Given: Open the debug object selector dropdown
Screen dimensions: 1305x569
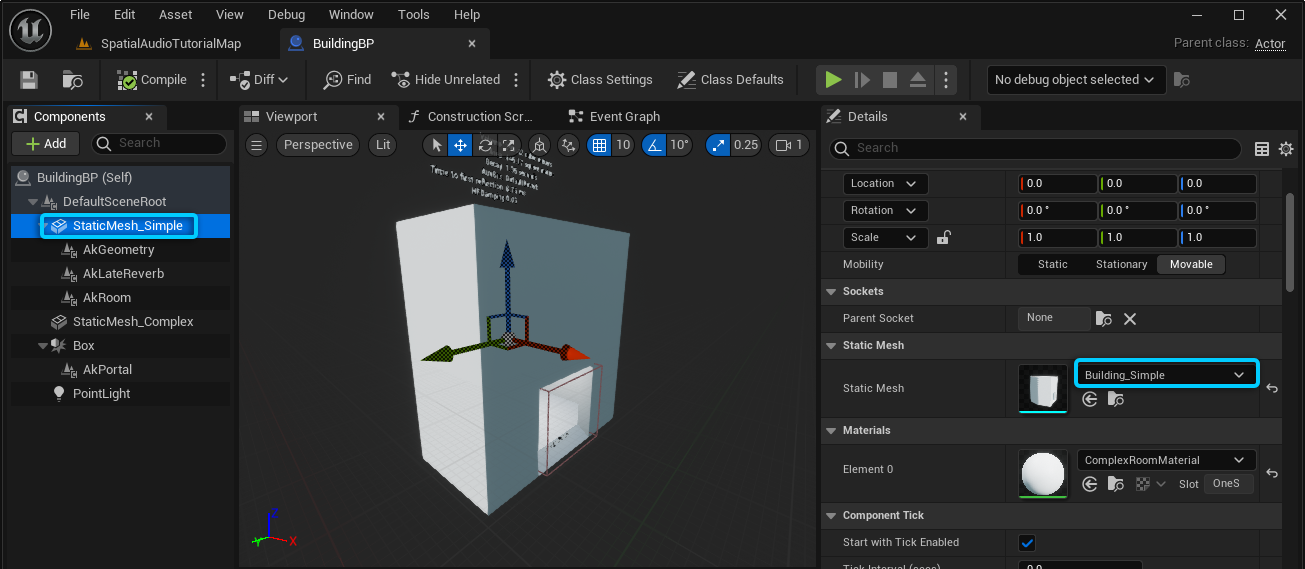Looking at the screenshot, I should point(1074,80).
